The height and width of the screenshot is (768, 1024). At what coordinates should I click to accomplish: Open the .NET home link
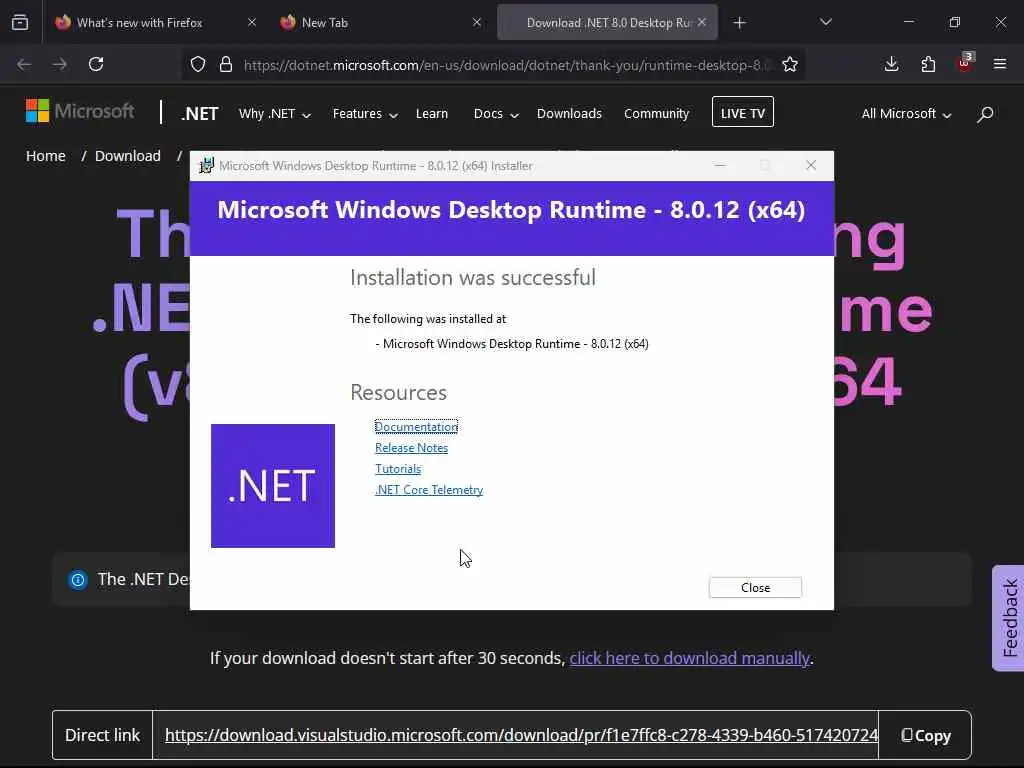click(200, 114)
